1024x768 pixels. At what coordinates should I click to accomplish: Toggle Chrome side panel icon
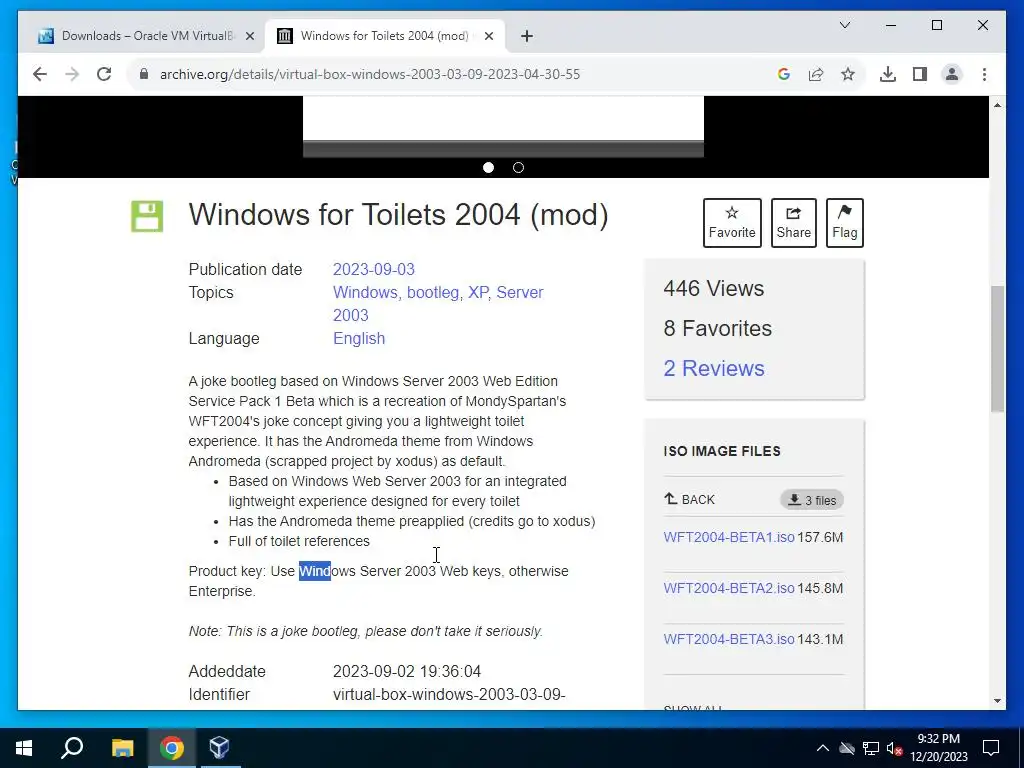[920, 74]
